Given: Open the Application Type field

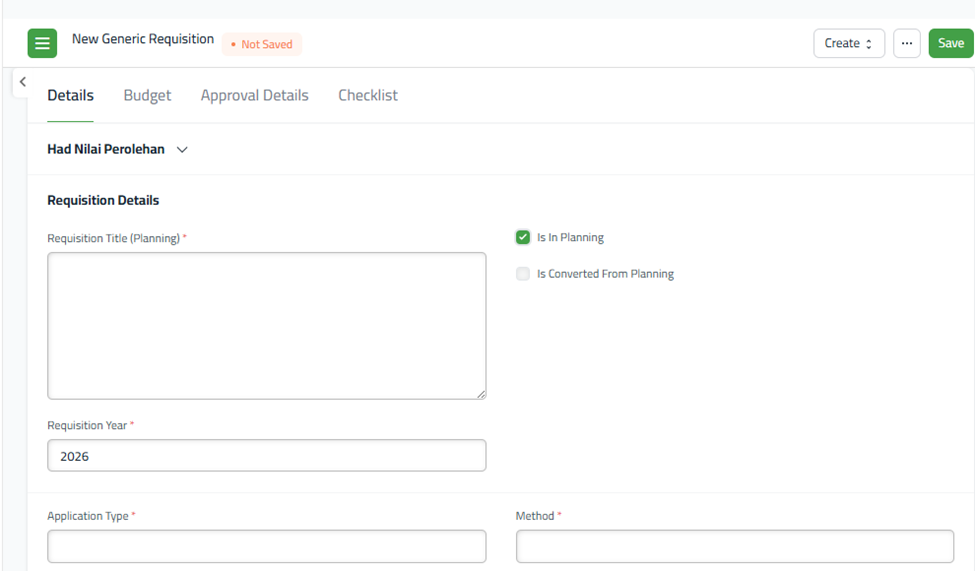Looking at the screenshot, I should click(x=266, y=546).
